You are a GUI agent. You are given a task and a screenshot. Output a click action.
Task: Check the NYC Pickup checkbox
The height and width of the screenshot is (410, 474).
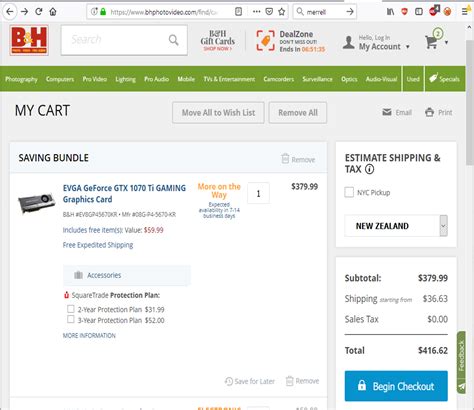(x=349, y=192)
